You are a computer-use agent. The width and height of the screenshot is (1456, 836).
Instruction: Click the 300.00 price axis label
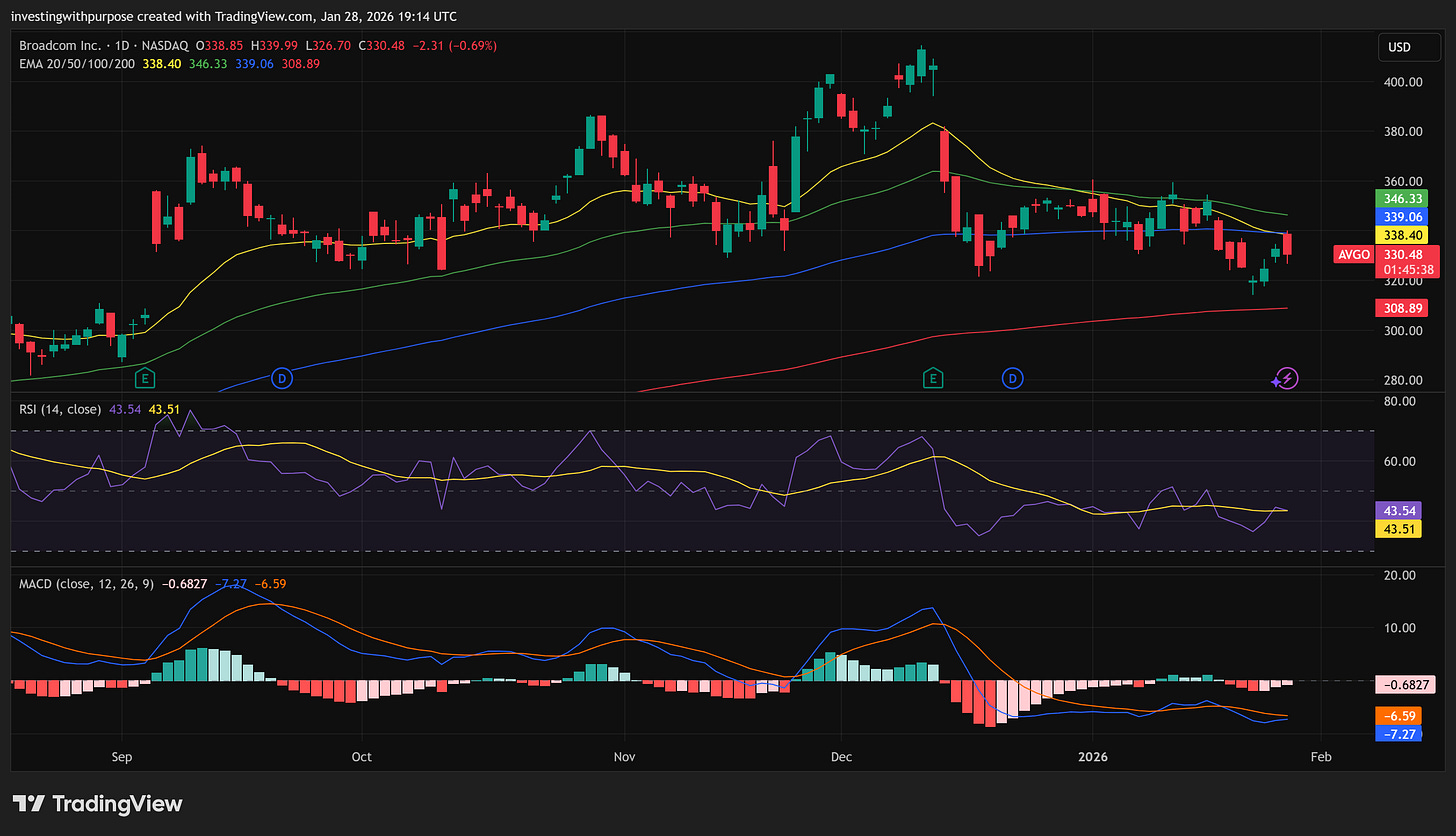point(1402,331)
